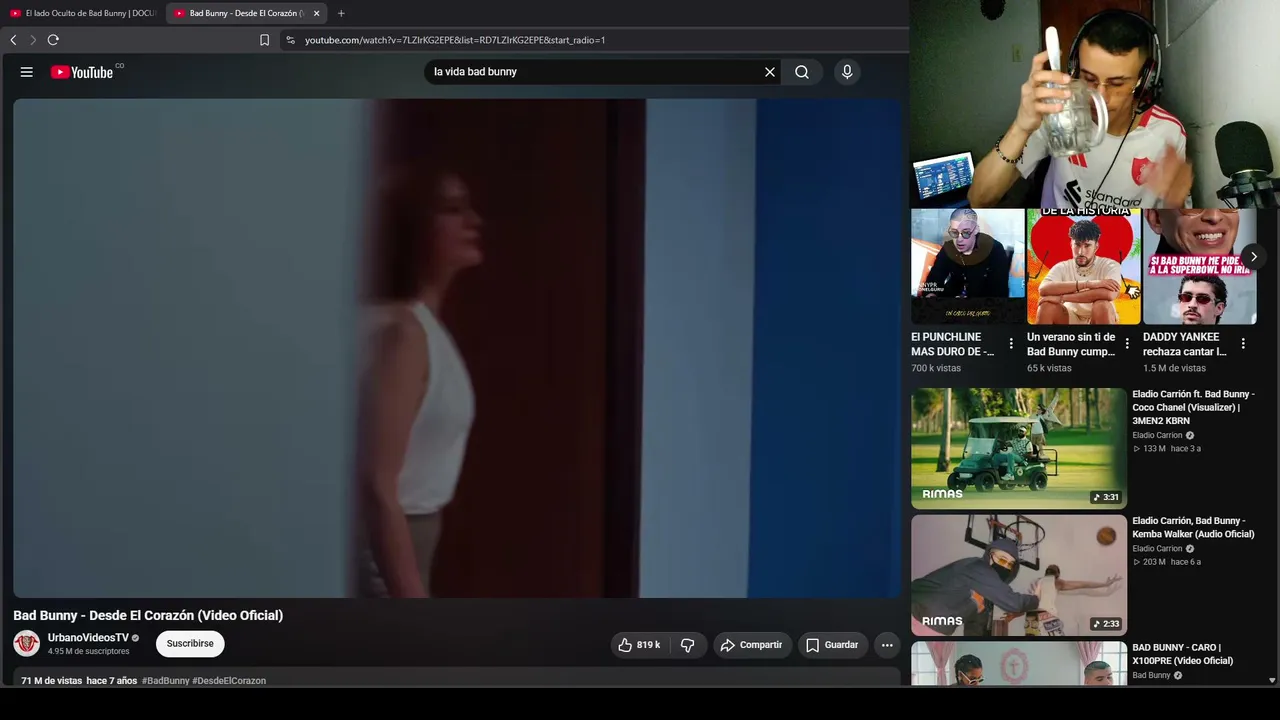The width and height of the screenshot is (1280, 720).
Task: Close the Bad Bunny - Desde El Corazón tab
Action: pos(316,13)
